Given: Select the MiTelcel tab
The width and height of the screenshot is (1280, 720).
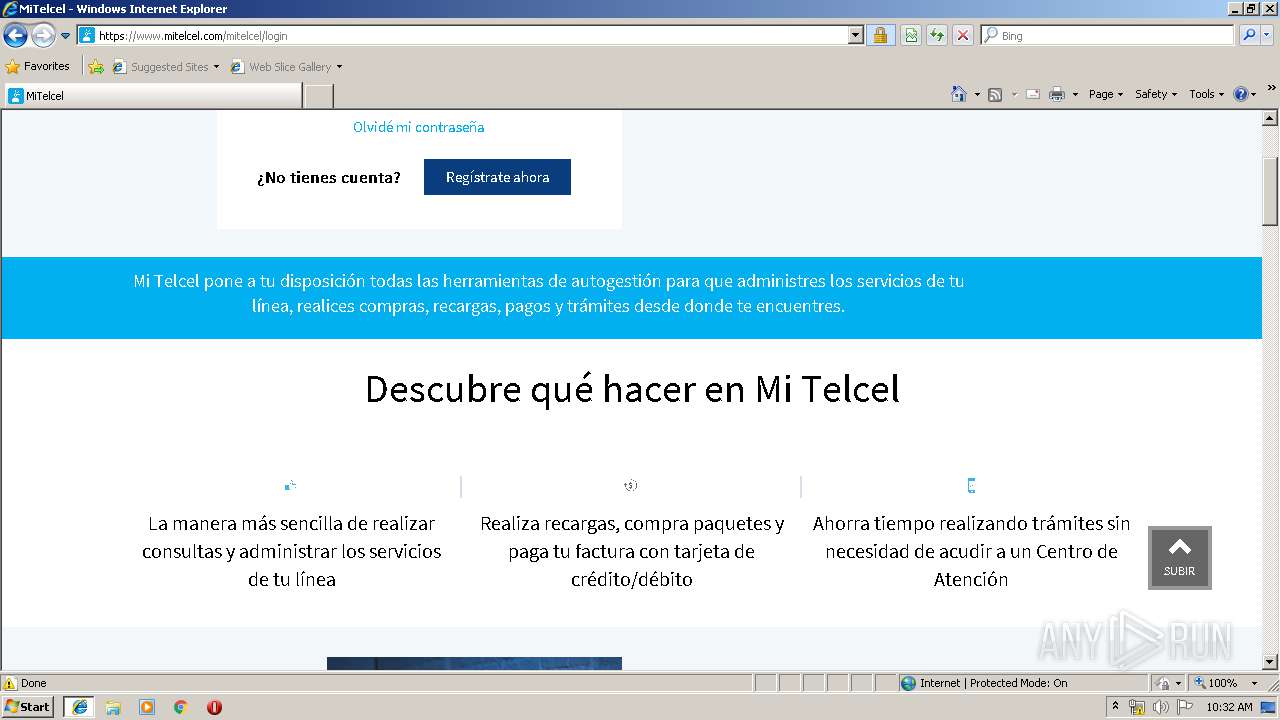Looking at the screenshot, I should tap(152, 95).
